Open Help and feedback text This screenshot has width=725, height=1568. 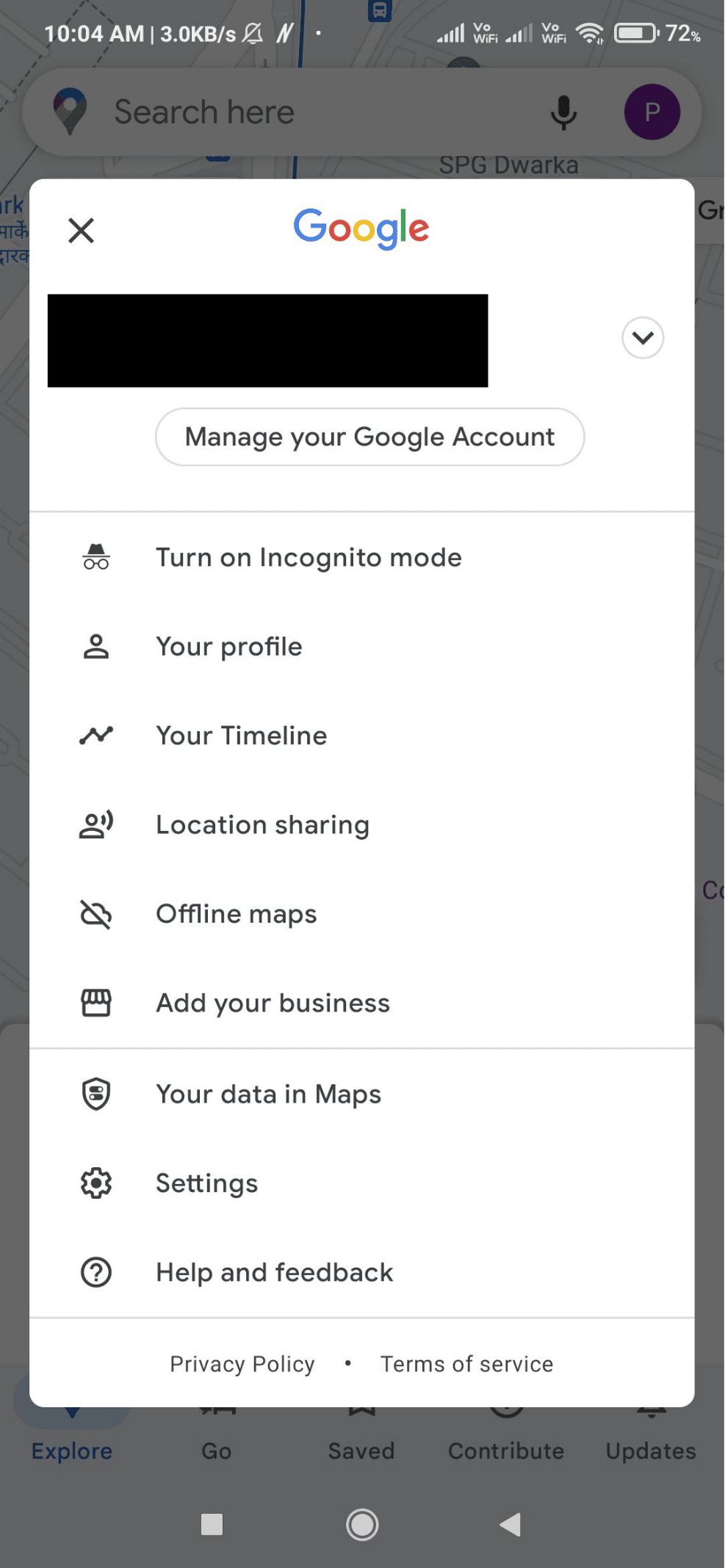275,1272
